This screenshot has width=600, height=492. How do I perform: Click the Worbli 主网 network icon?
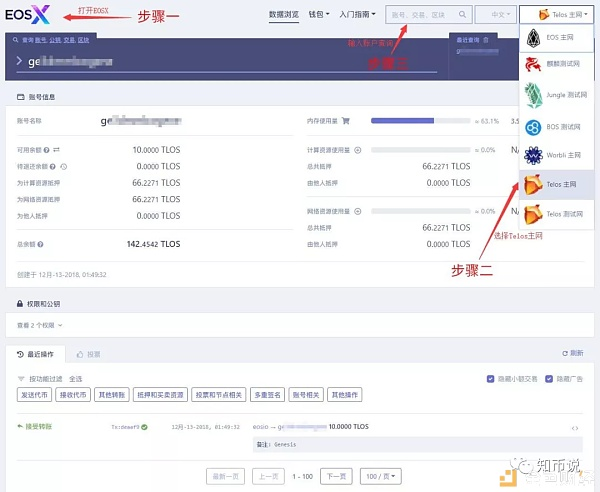point(533,155)
